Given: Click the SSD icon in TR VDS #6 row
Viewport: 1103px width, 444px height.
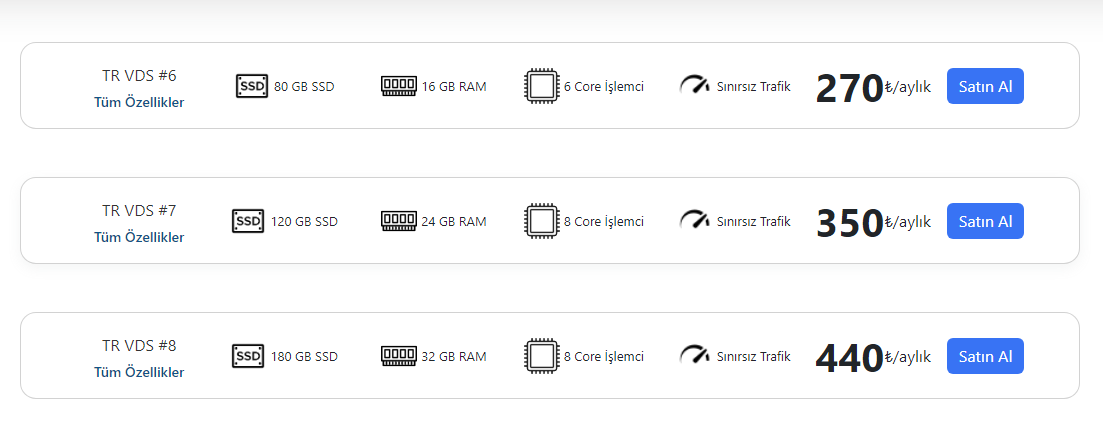Looking at the screenshot, I should coord(252,86).
